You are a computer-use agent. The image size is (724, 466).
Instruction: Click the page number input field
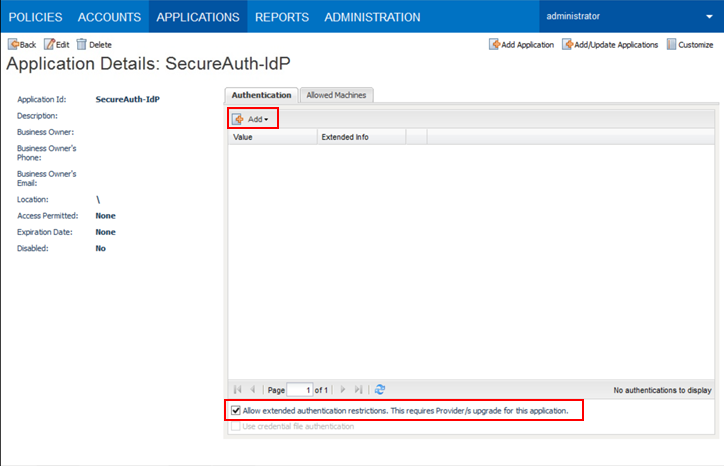pos(300,389)
